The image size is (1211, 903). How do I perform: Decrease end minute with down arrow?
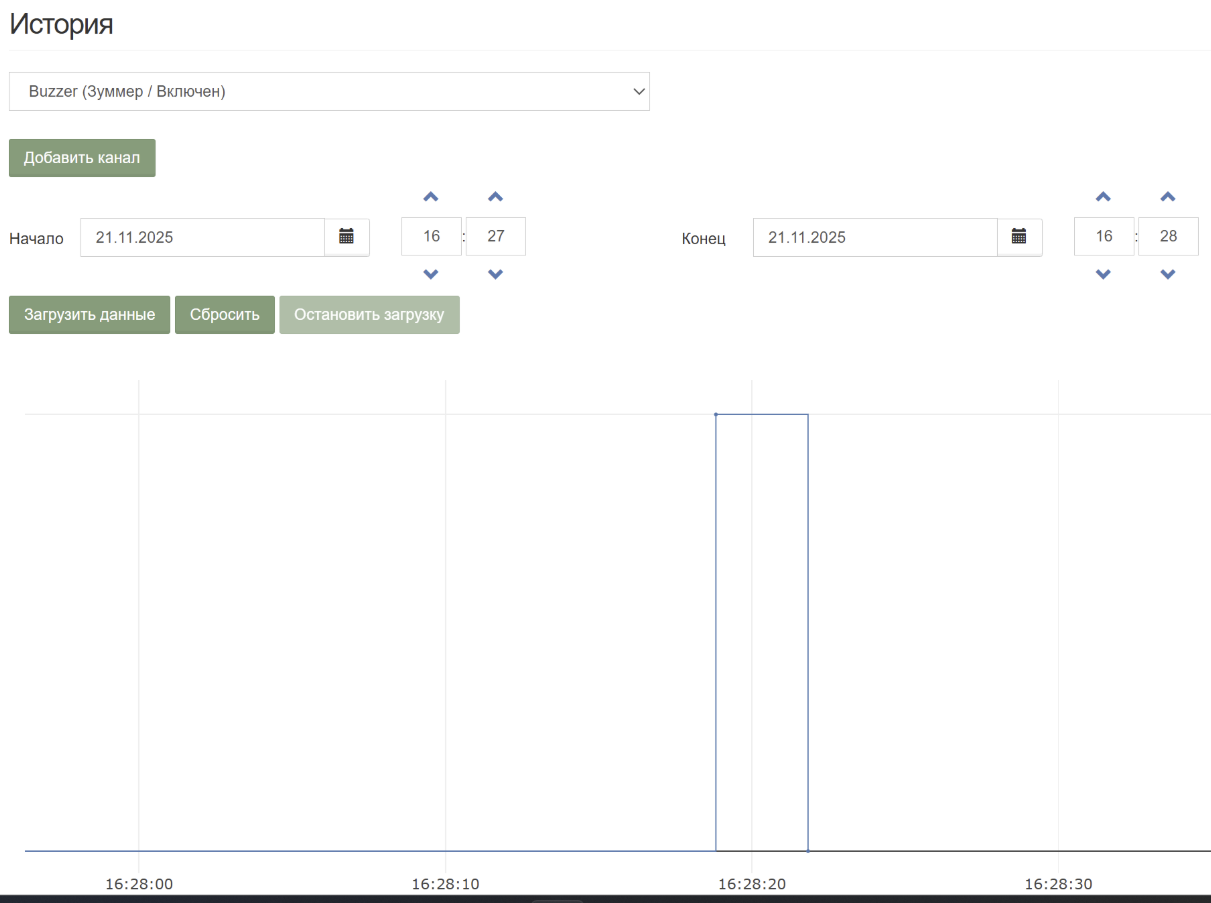click(x=1168, y=274)
